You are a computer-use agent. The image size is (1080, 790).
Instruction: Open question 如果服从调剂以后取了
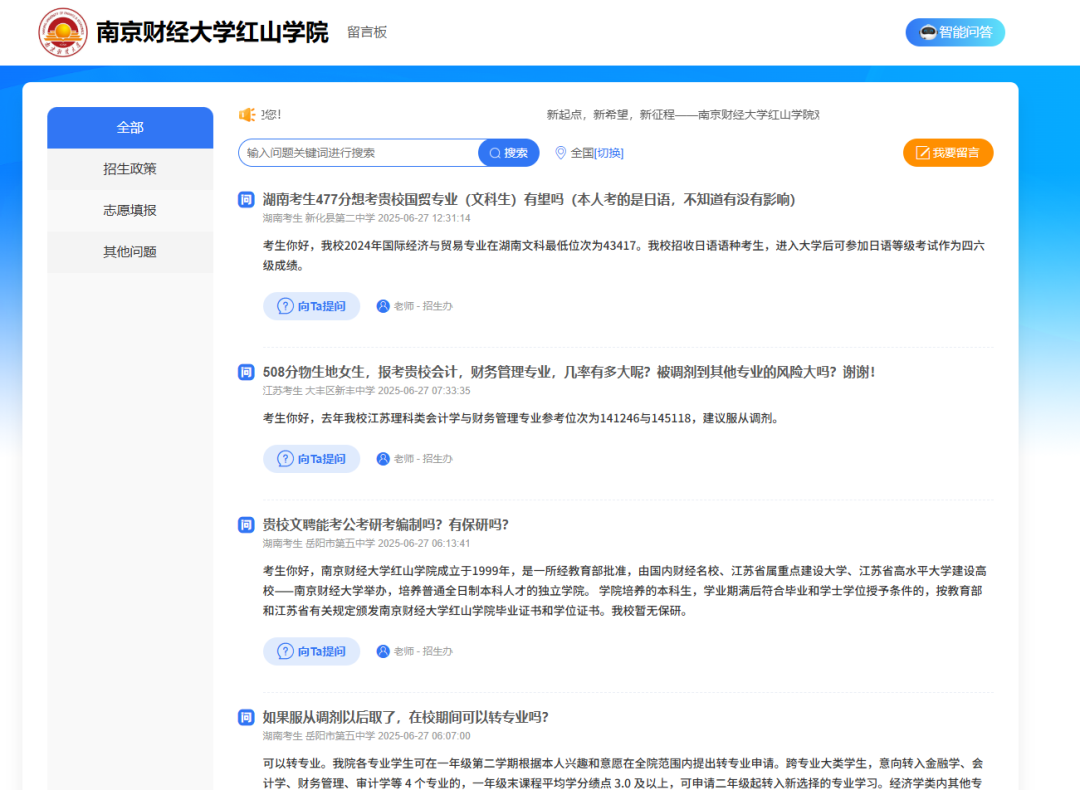tap(406, 718)
